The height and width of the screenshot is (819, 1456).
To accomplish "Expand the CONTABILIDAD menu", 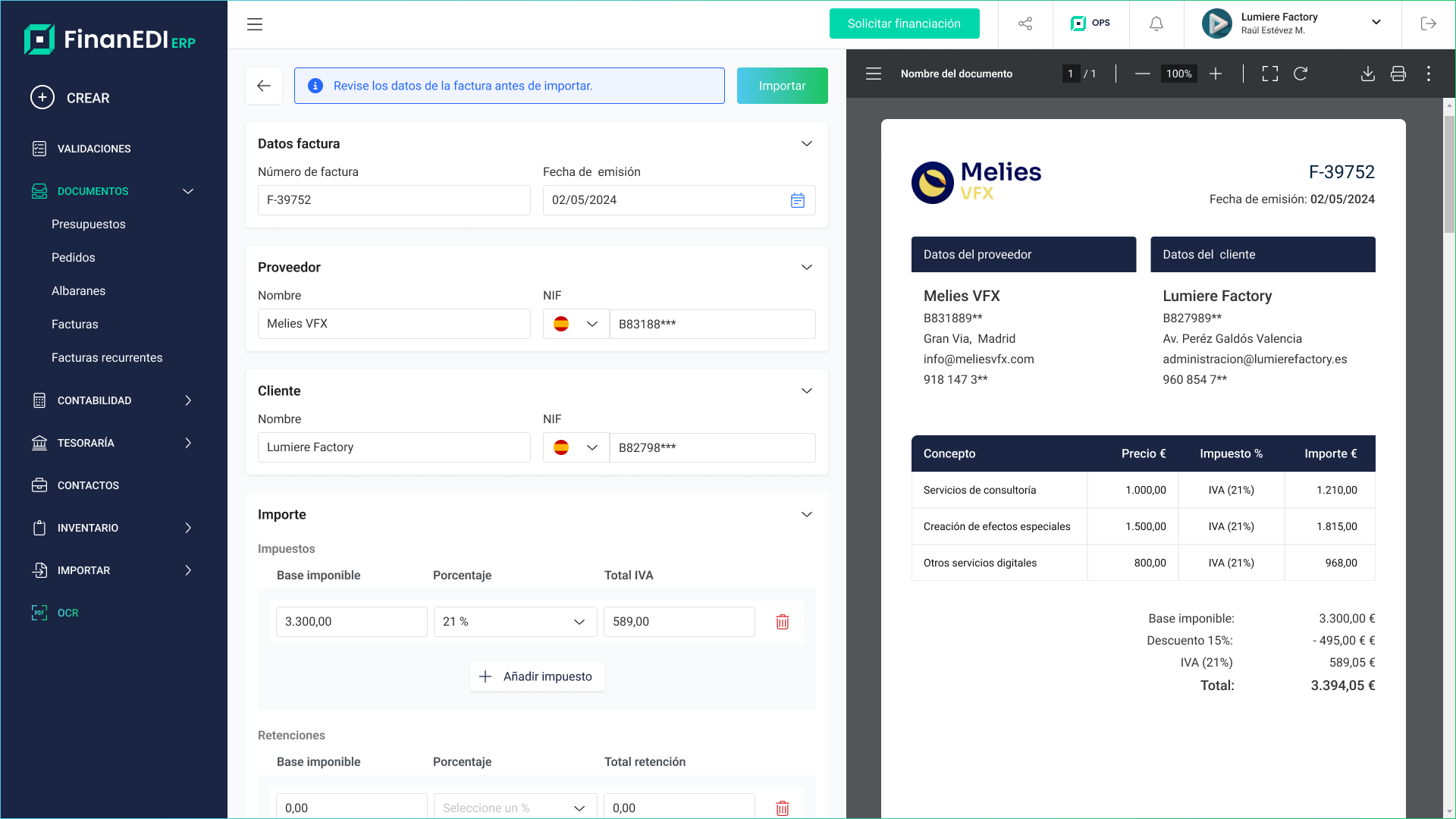I will (x=188, y=400).
